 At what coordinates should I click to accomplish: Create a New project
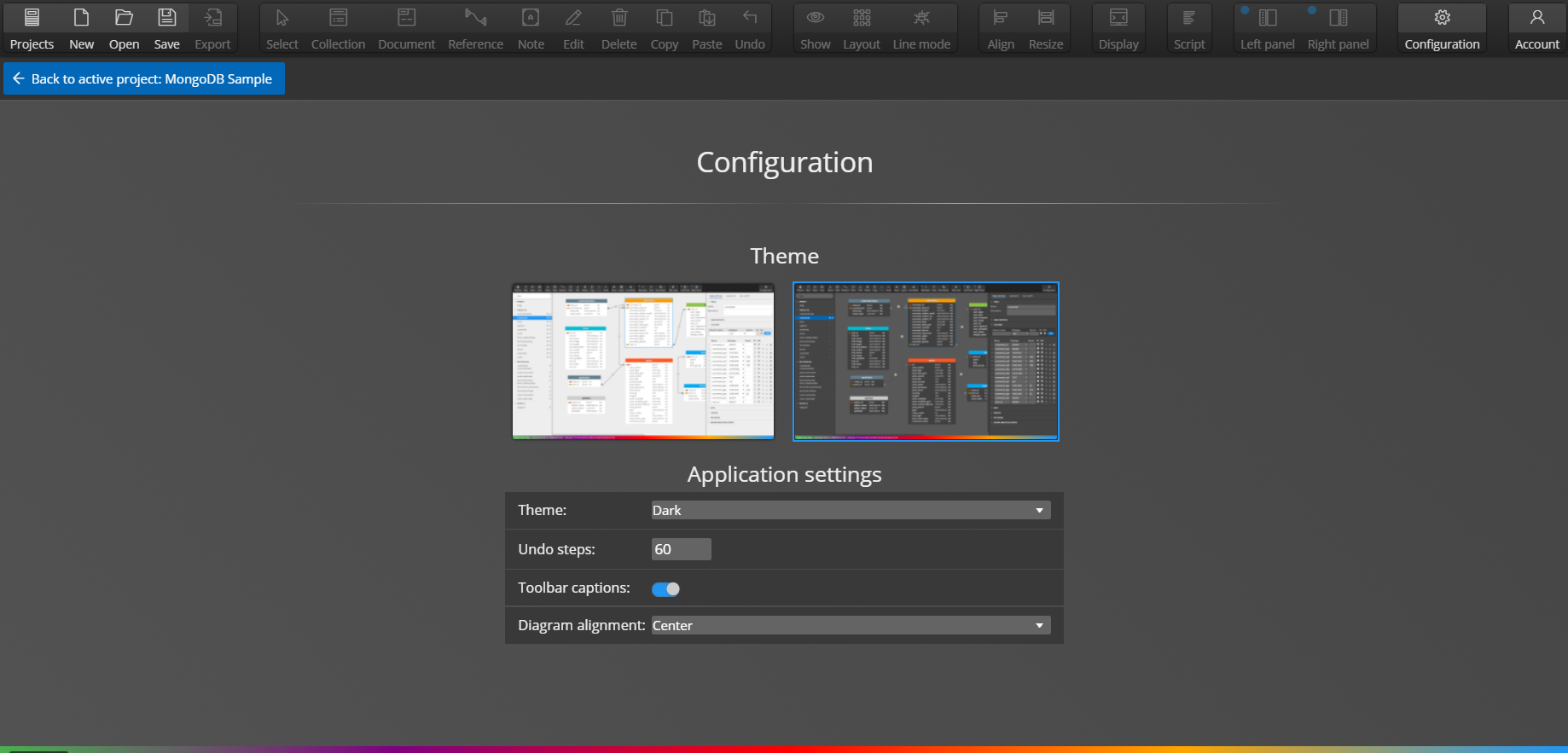82,29
